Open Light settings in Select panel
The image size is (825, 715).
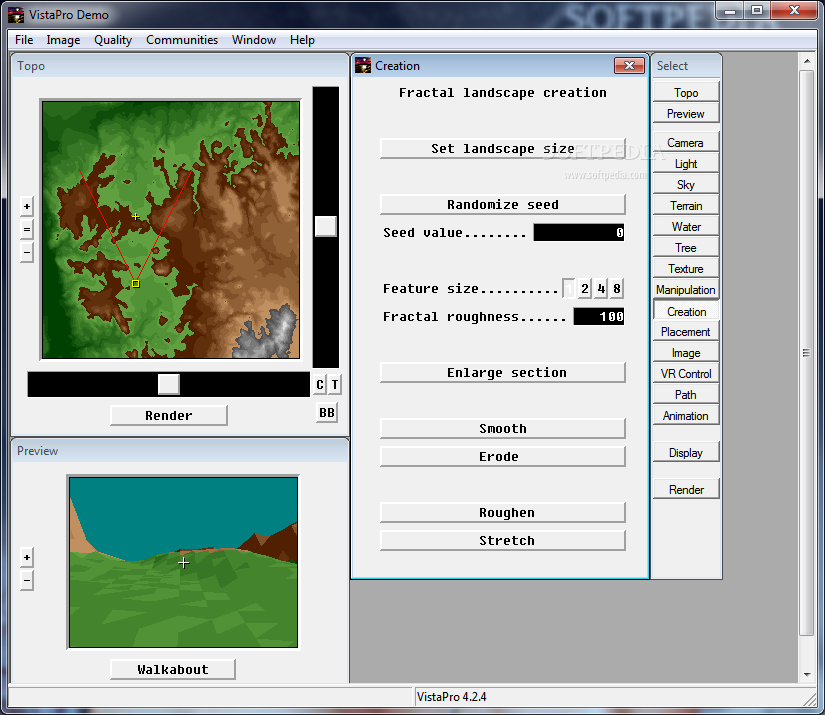(686, 164)
